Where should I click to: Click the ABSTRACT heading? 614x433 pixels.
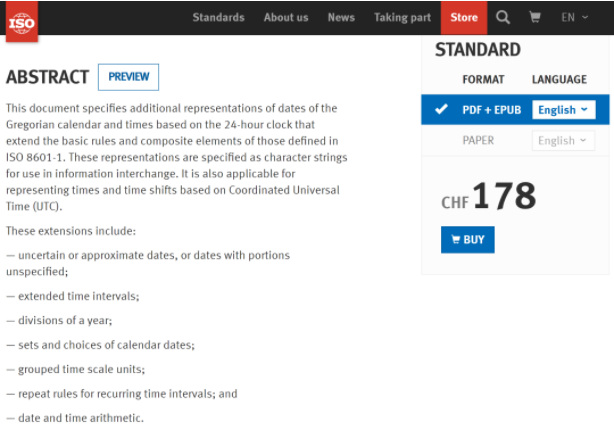point(47,77)
